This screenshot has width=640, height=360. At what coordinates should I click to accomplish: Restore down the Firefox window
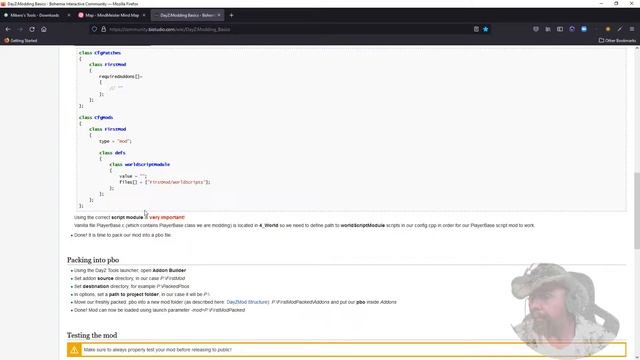pos(616,4)
